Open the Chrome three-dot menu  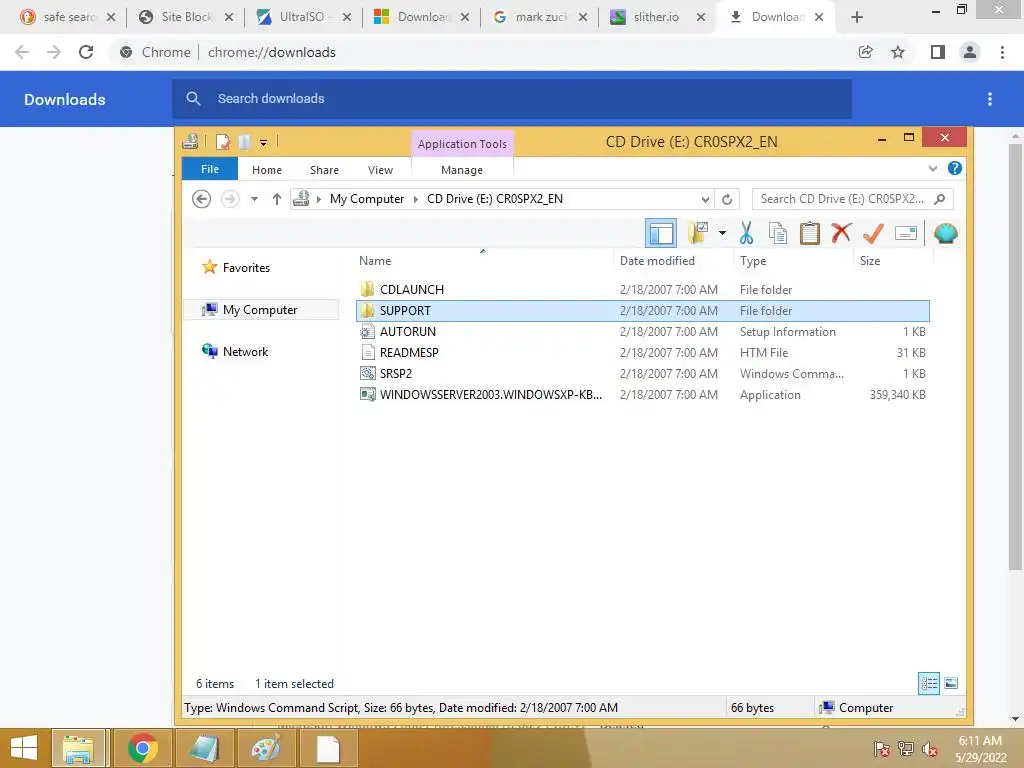click(1002, 52)
